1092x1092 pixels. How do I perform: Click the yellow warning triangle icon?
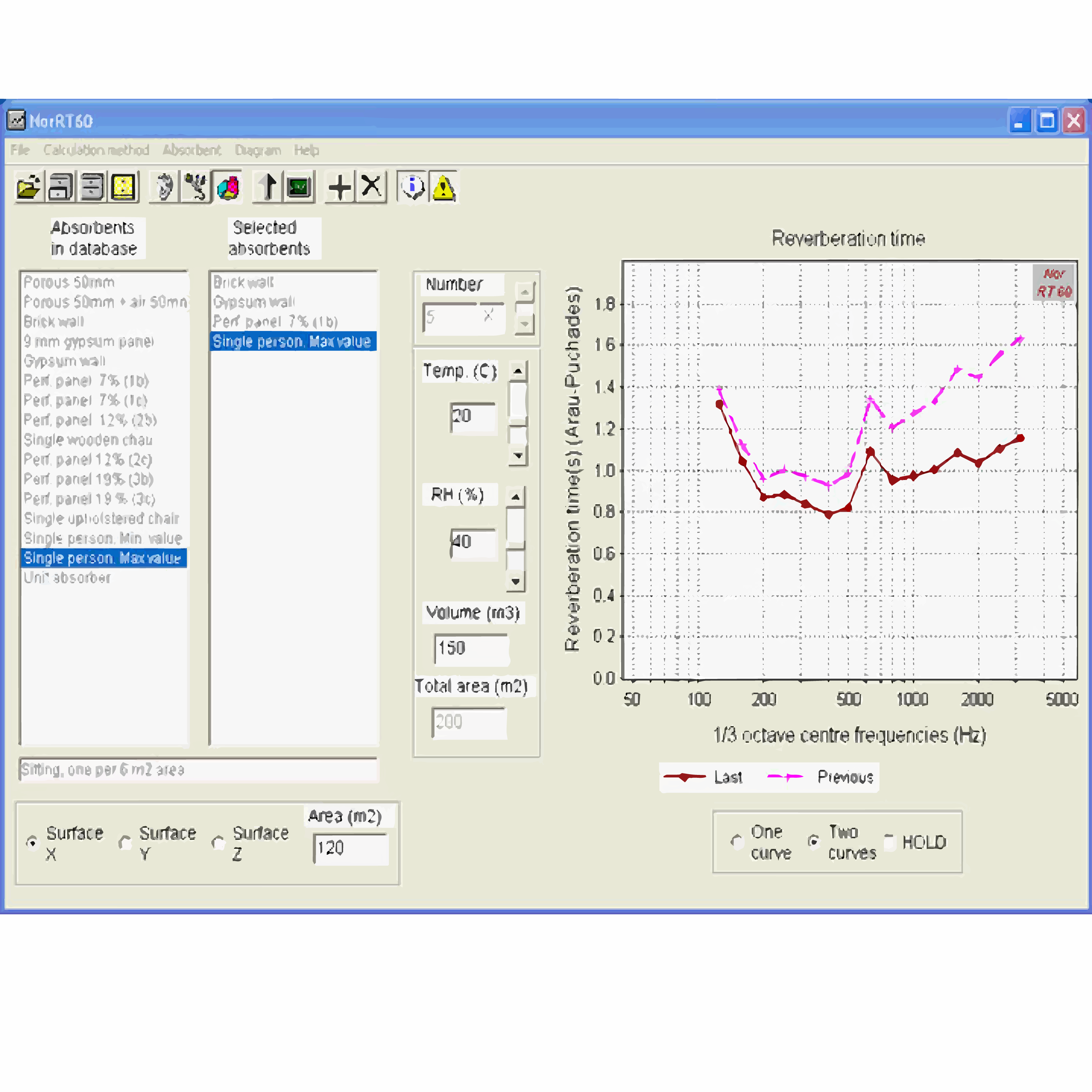click(444, 187)
